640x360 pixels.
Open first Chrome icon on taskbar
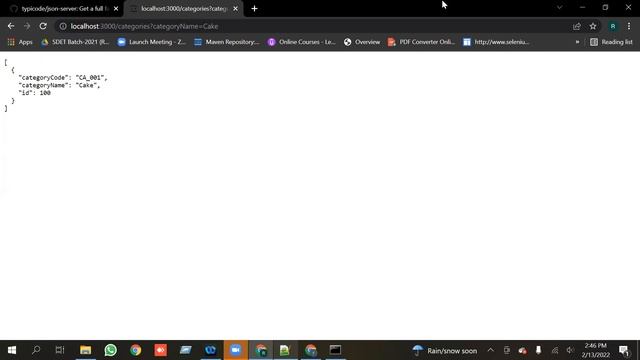pos(136,350)
